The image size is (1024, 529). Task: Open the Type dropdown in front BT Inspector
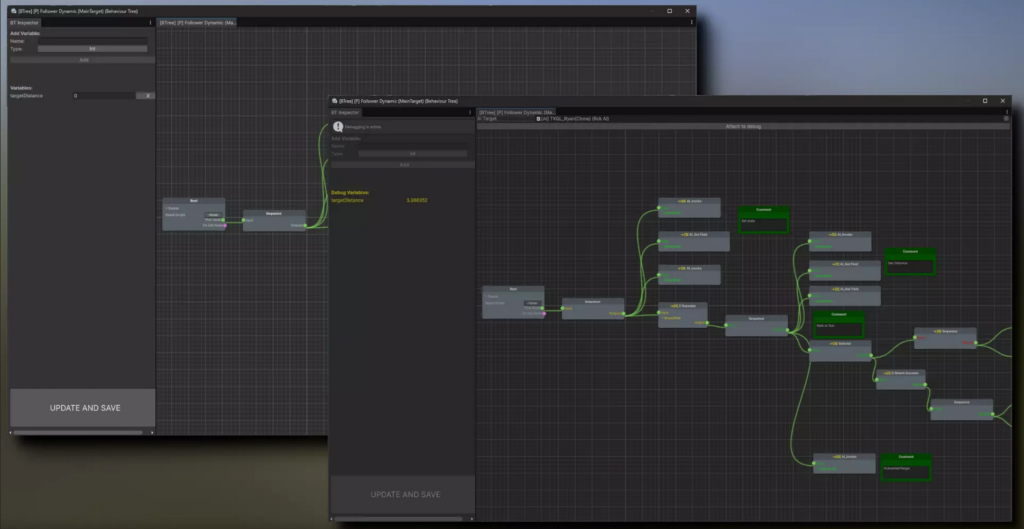click(412, 154)
